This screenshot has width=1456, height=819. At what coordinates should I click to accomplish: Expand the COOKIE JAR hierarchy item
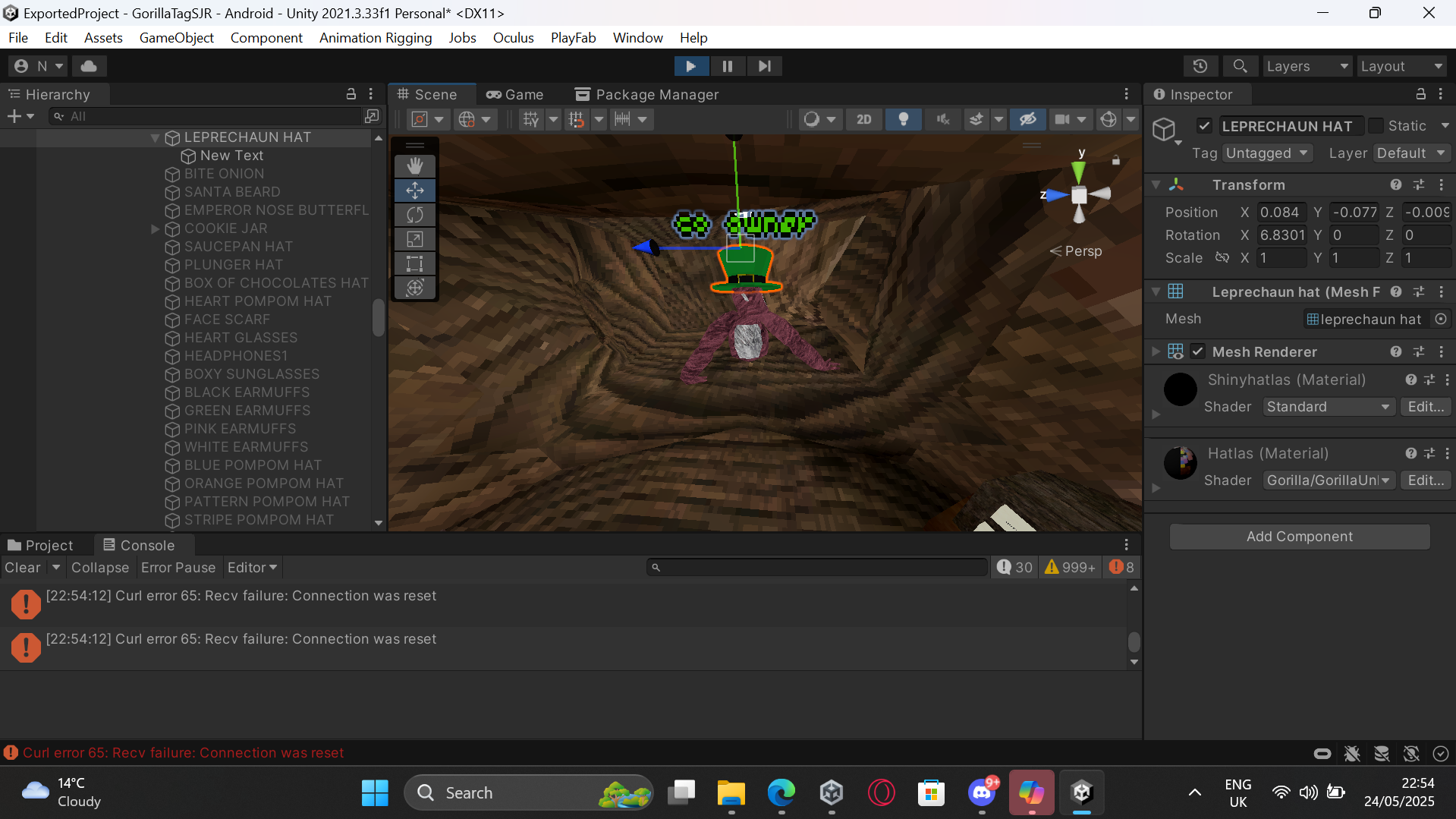155,228
